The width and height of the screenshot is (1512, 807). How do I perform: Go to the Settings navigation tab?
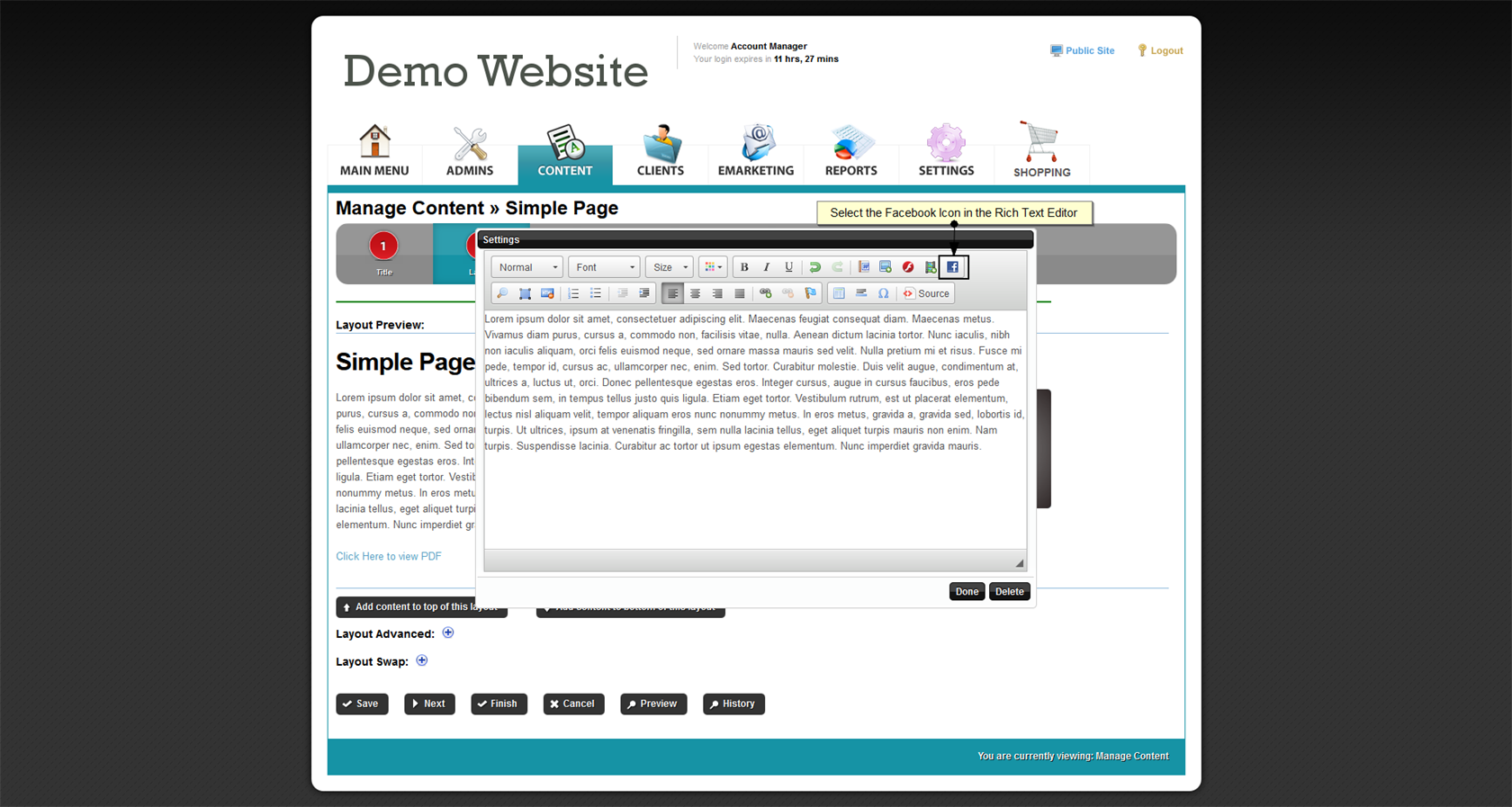946,151
